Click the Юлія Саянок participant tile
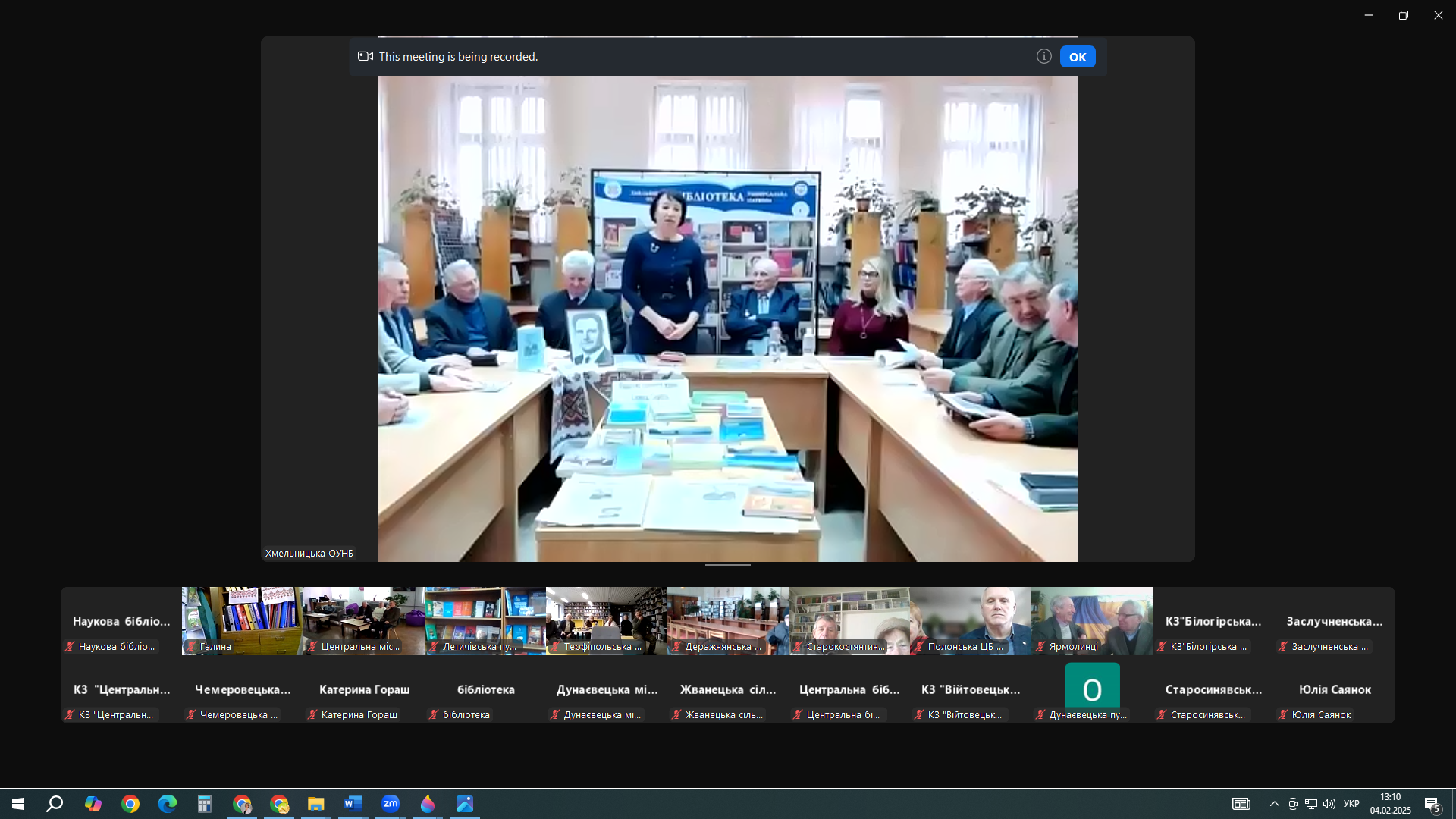 pos(1334,689)
